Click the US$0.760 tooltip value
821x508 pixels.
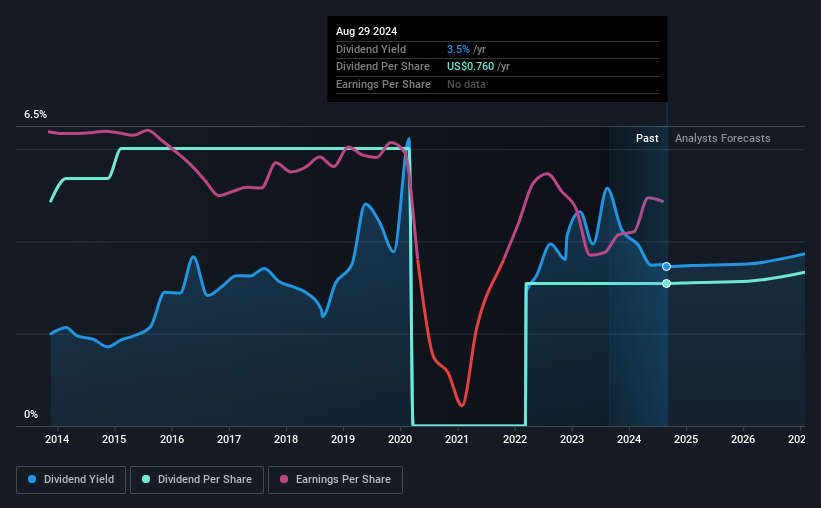coord(470,67)
